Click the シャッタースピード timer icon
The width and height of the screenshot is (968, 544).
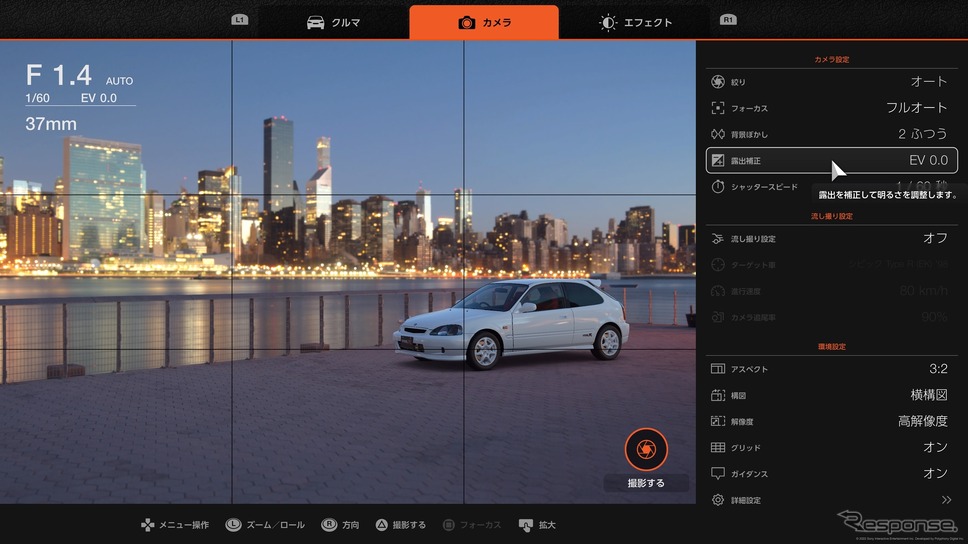[717, 186]
